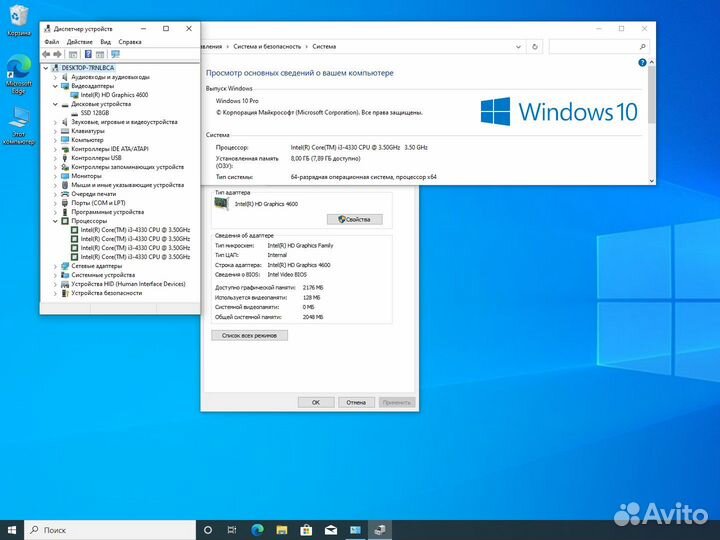
Task: Open address bar history dropdown in System window
Action: pos(518,46)
